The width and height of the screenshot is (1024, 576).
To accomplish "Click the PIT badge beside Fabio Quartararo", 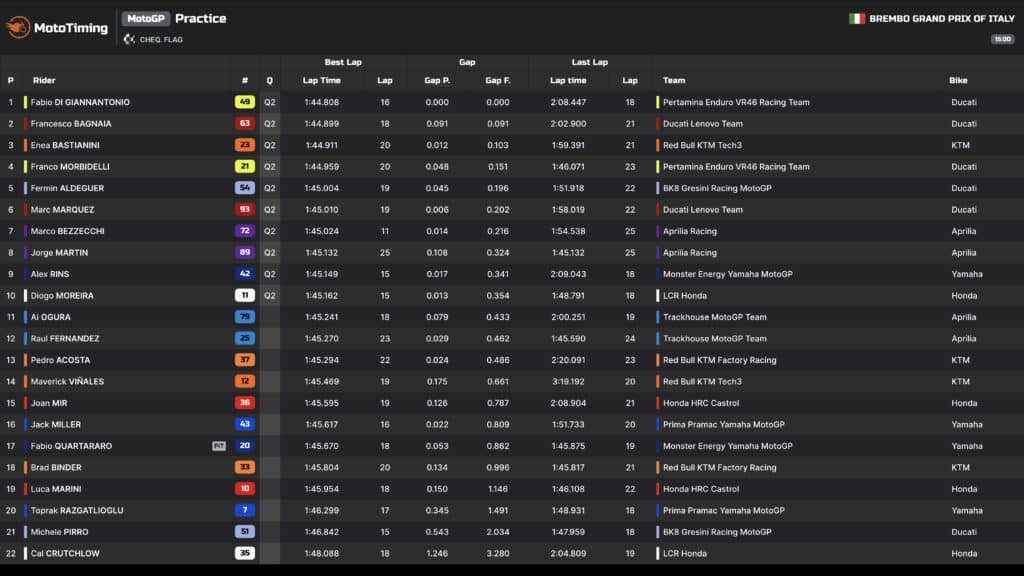I will coord(219,446).
